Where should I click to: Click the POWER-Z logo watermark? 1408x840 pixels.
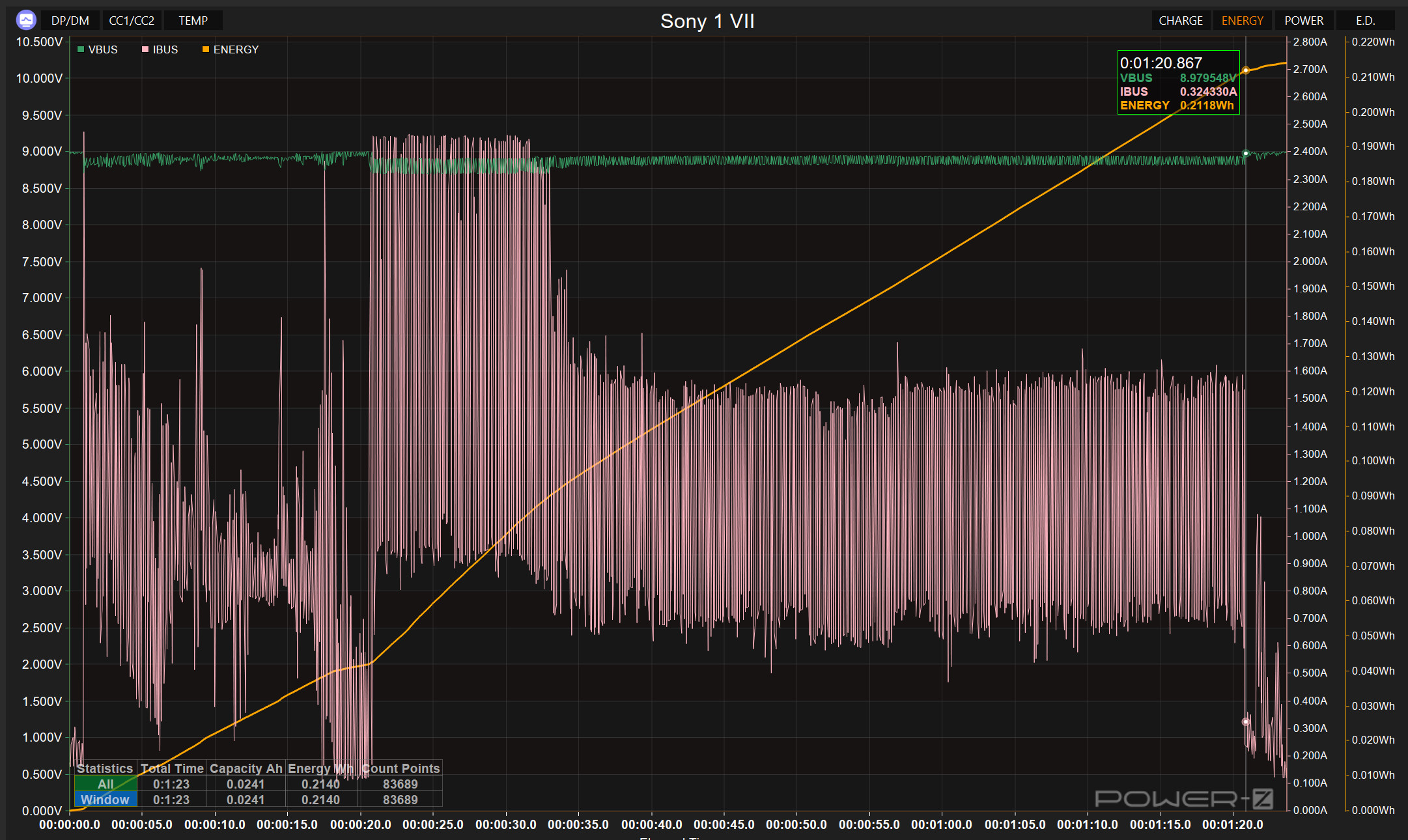pos(1183,798)
